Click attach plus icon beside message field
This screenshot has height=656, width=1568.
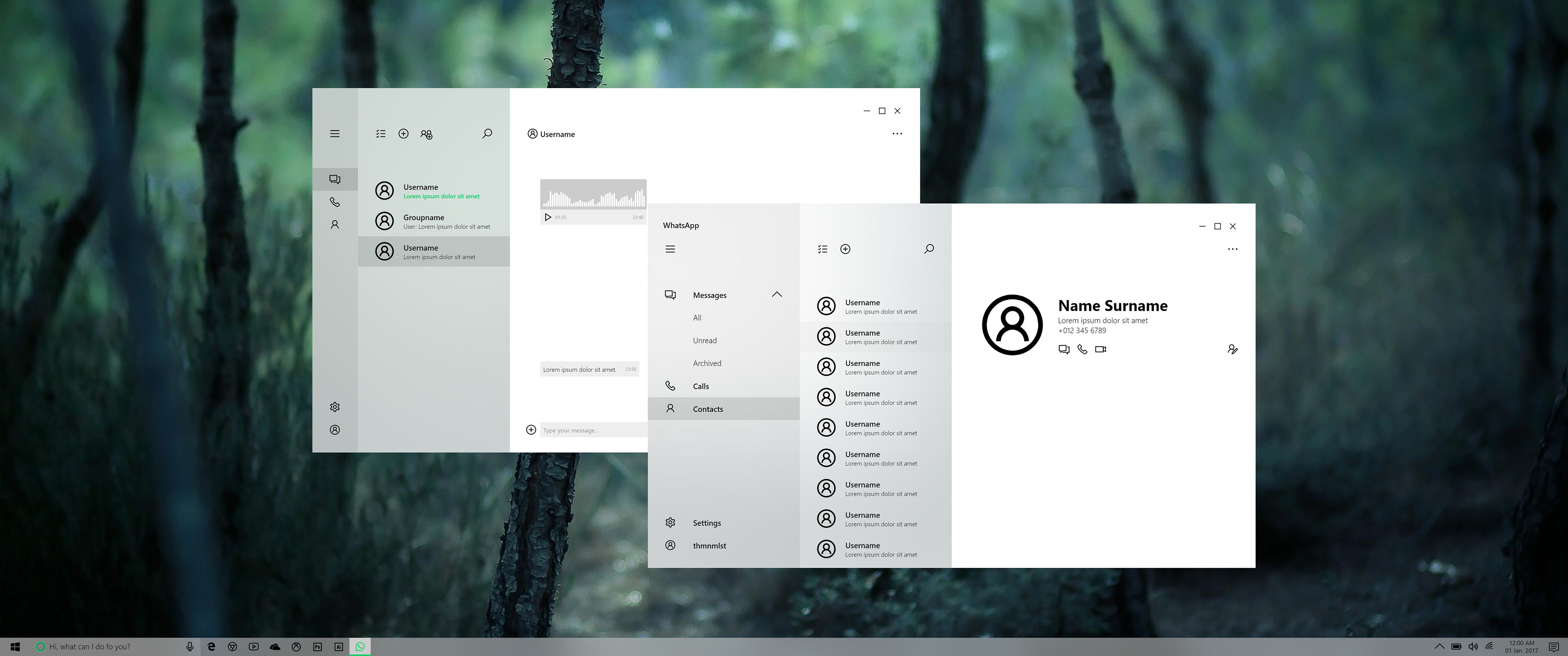tap(531, 430)
